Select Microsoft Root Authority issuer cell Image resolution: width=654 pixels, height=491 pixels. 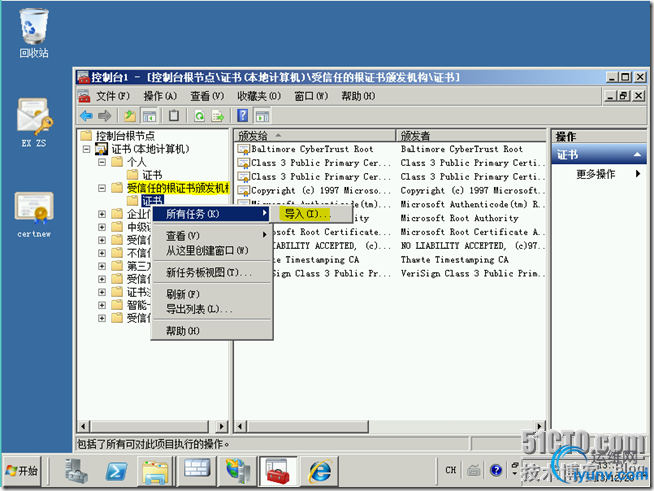pyautogui.click(x=459, y=218)
